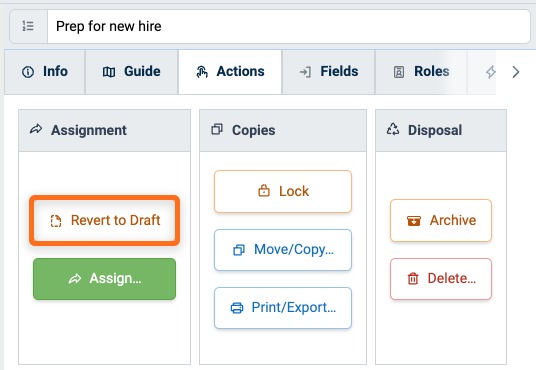Show more tabs with the right chevron

(515, 72)
